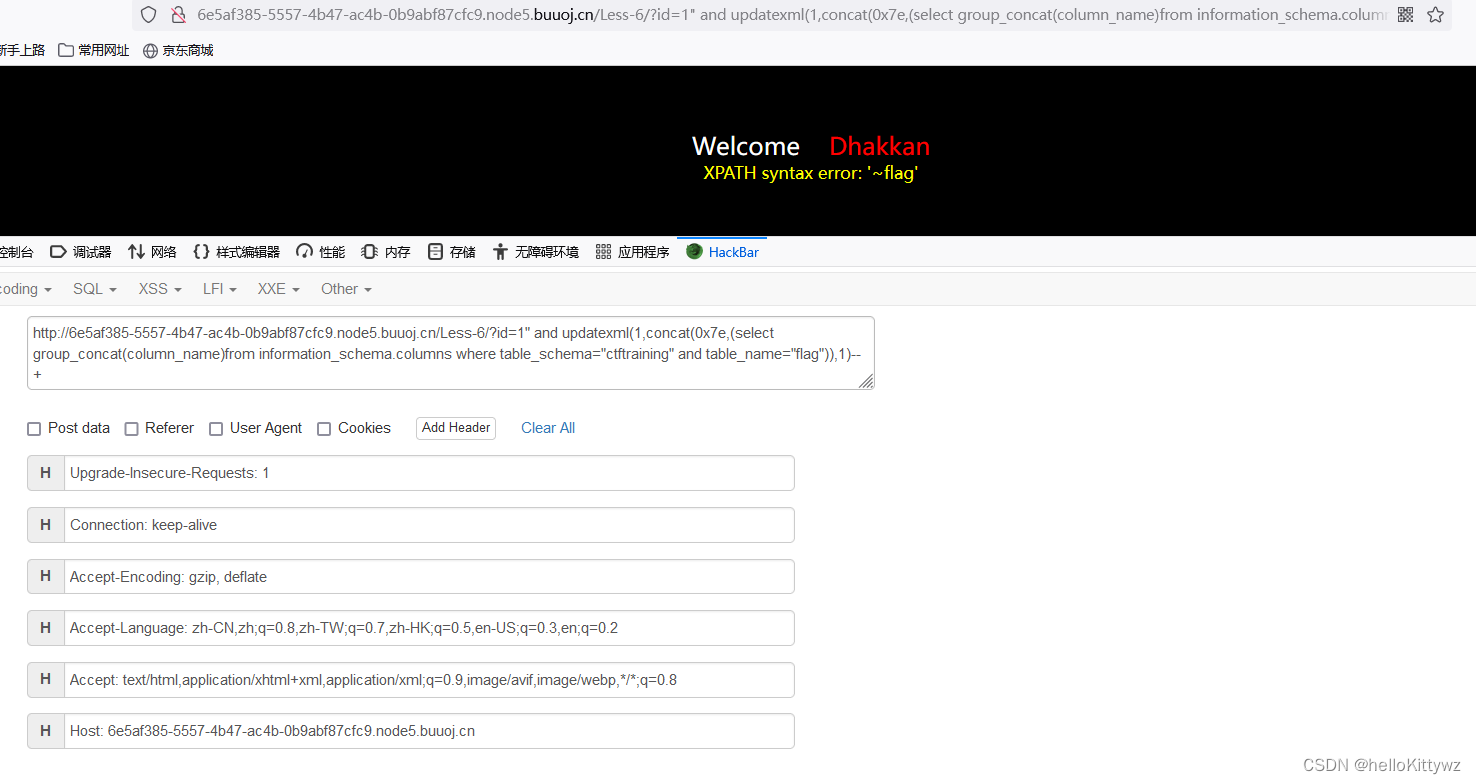Click the H button beside Host header
Screen dimensions: 1476x784
click(x=46, y=731)
